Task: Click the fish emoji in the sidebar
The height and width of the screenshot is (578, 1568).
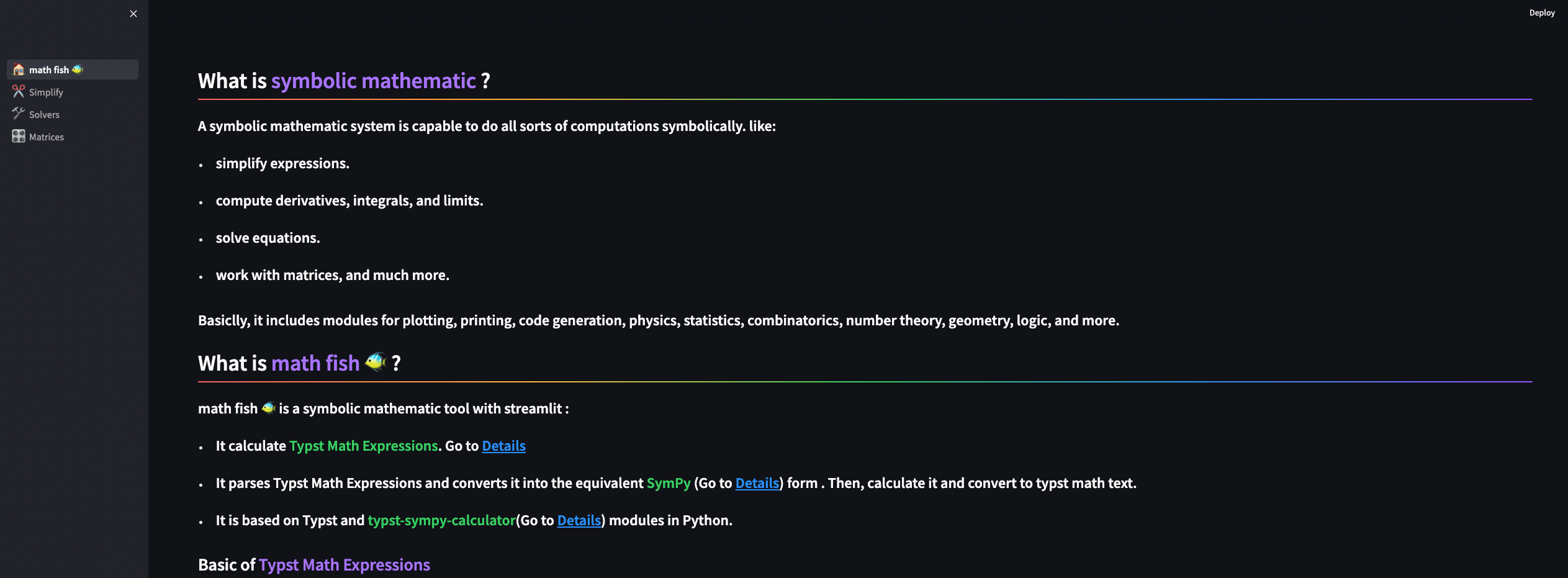Action: click(x=78, y=70)
